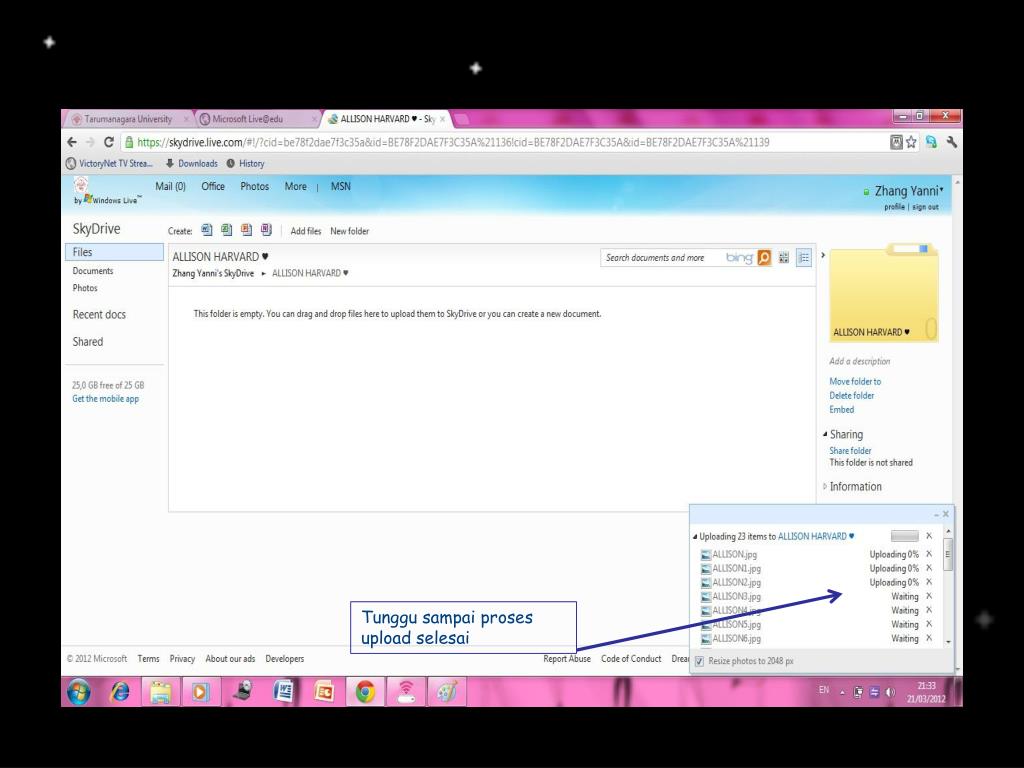Click New folder
The image size is (1024, 768).
click(349, 231)
